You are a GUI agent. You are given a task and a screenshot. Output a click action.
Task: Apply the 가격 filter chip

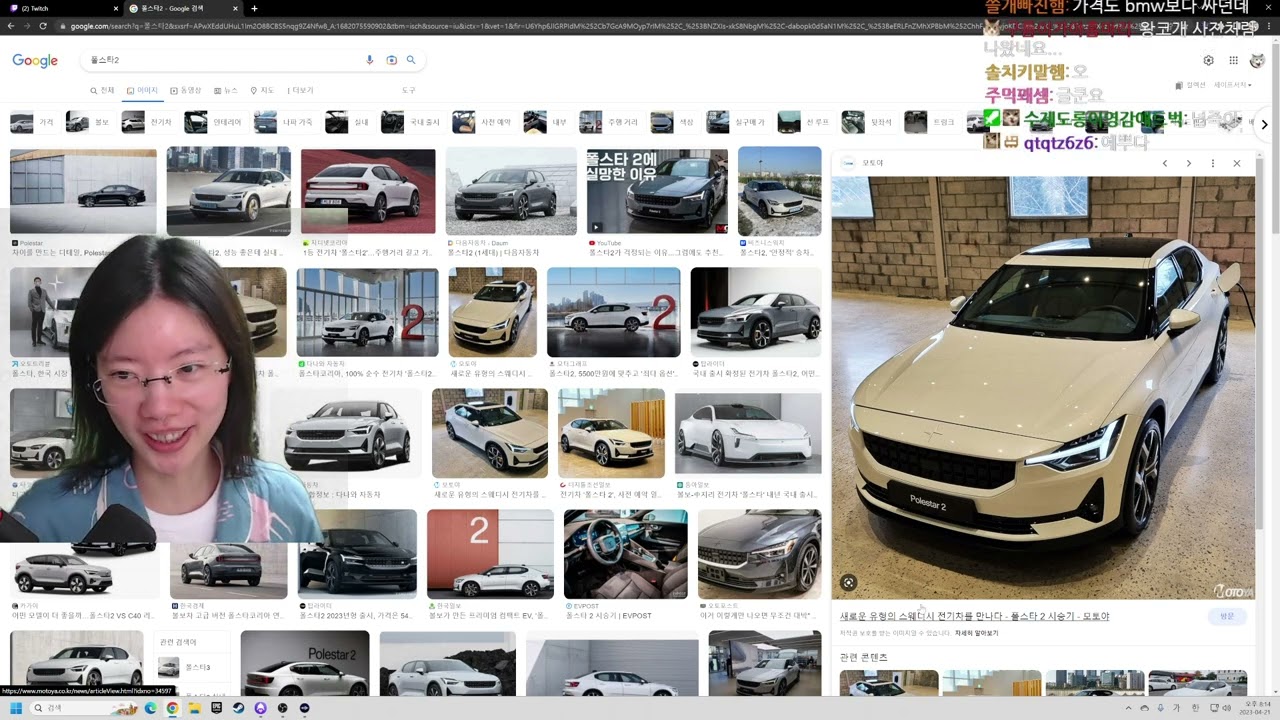33,122
